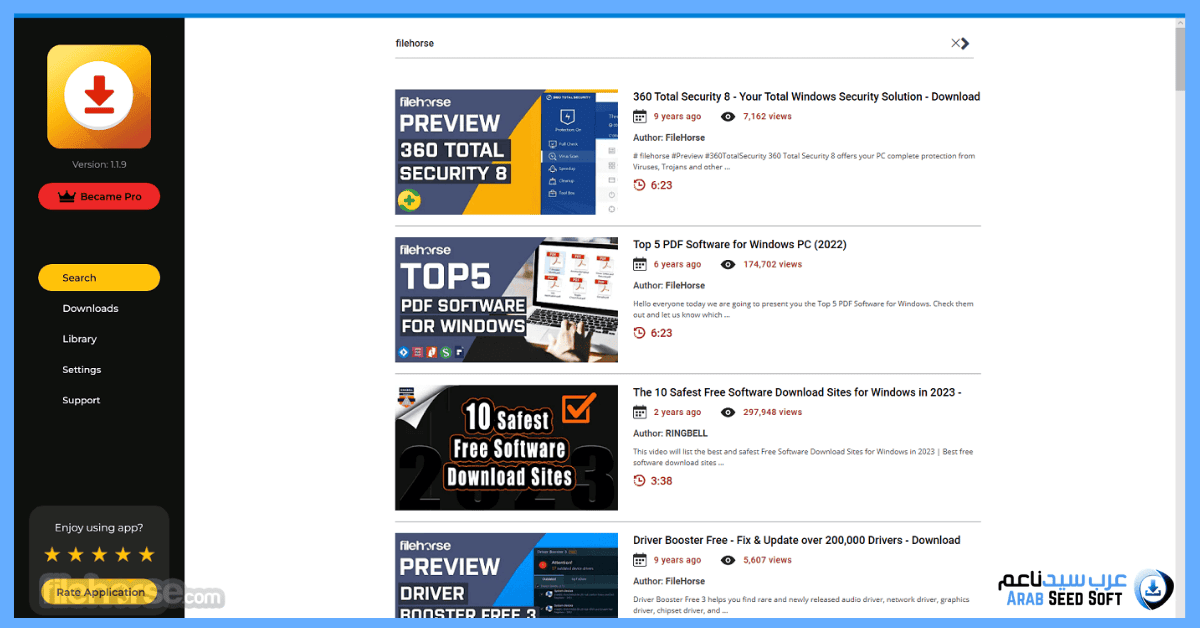Click the 360 Total Security description text
Screen dimensions: 1200x628
804,161
